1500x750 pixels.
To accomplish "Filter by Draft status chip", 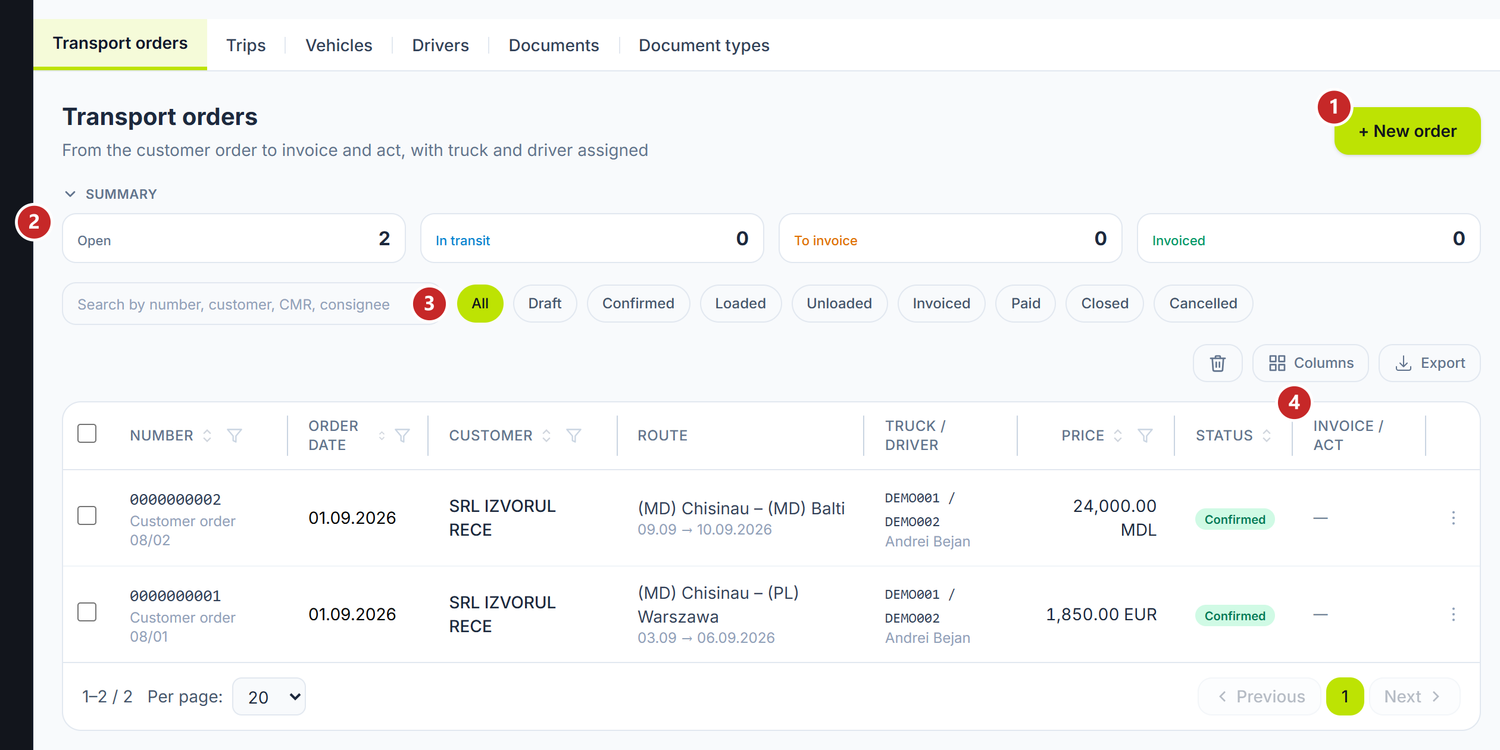I will coord(545,303).
